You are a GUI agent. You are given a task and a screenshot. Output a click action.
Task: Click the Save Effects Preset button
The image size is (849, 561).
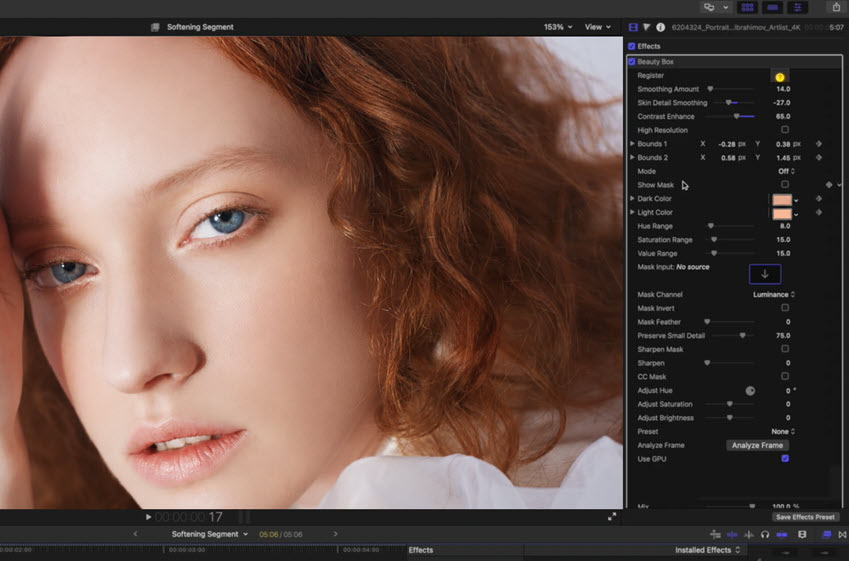click(805, 517)
